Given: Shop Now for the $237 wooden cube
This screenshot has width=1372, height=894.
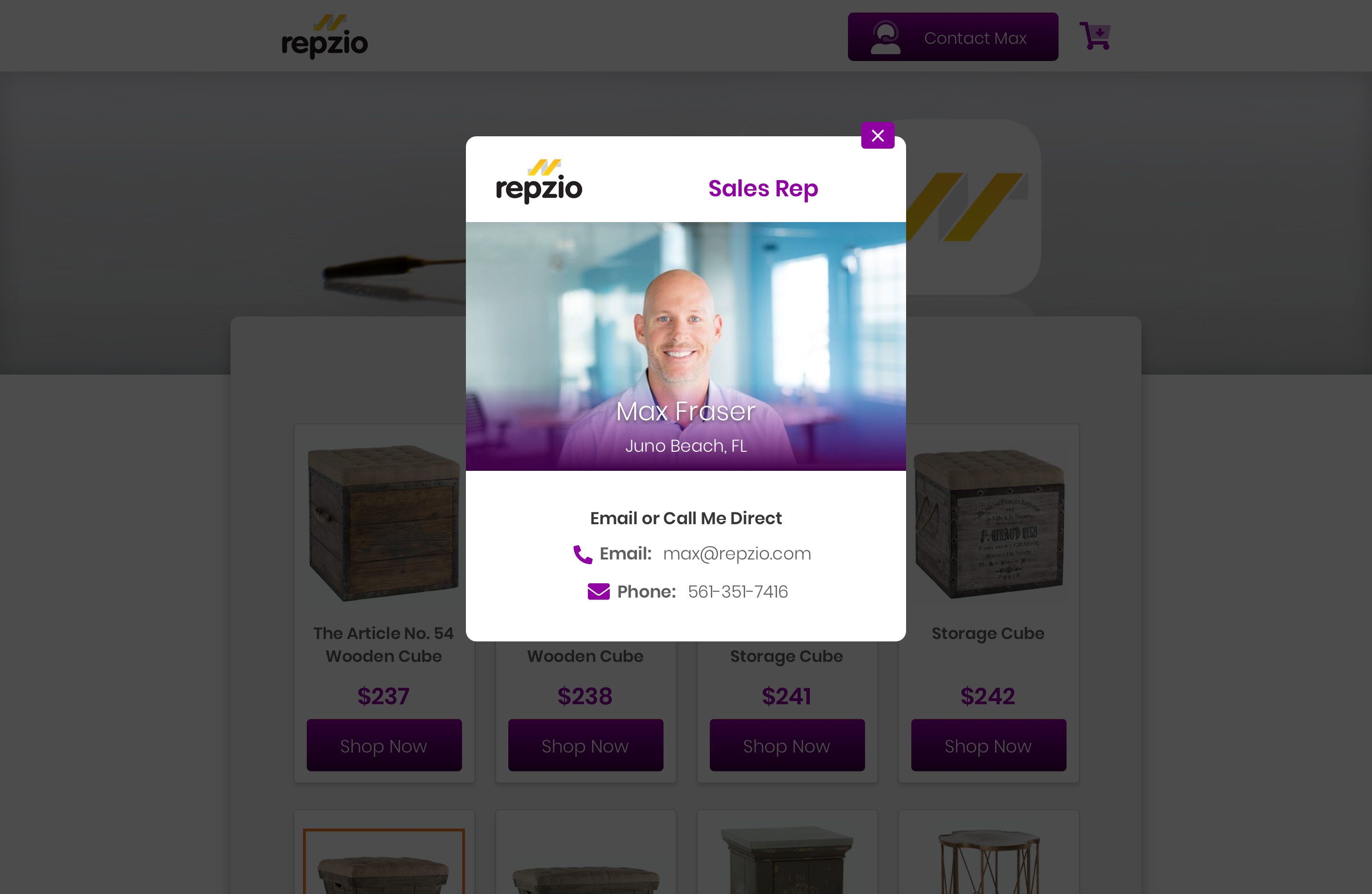Looking at the screenshot, I should 384,745.
